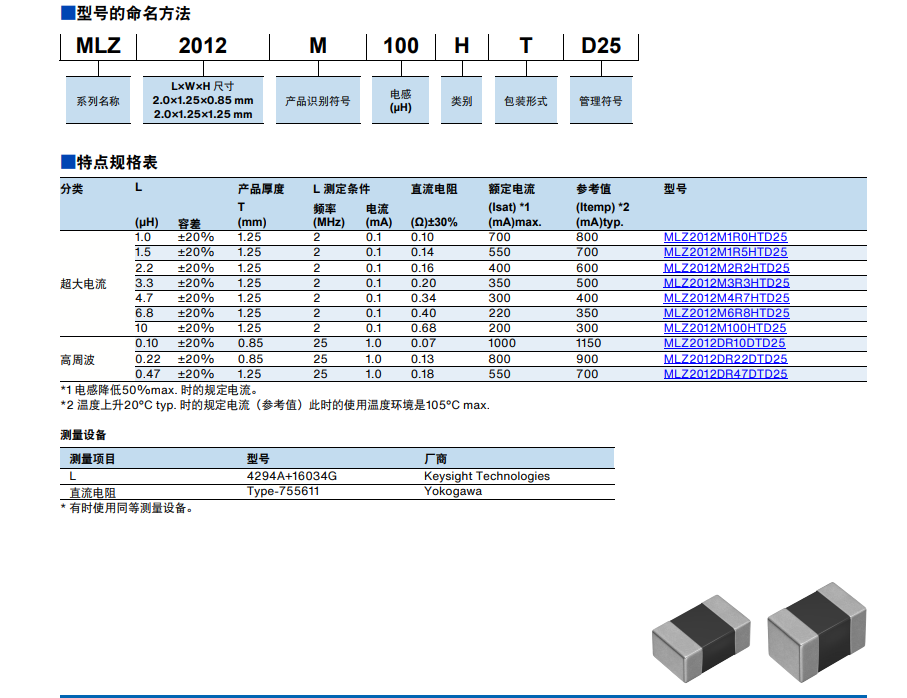Open the MLZ2012DR47DTD25 link
907x698 pixels.
[725, 374]
